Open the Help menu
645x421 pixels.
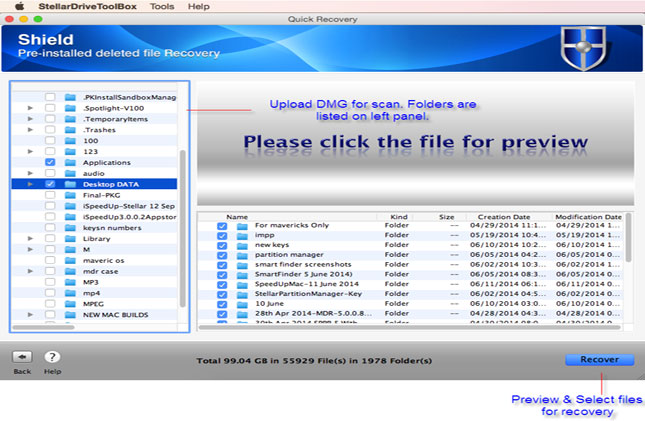[198, 7]
